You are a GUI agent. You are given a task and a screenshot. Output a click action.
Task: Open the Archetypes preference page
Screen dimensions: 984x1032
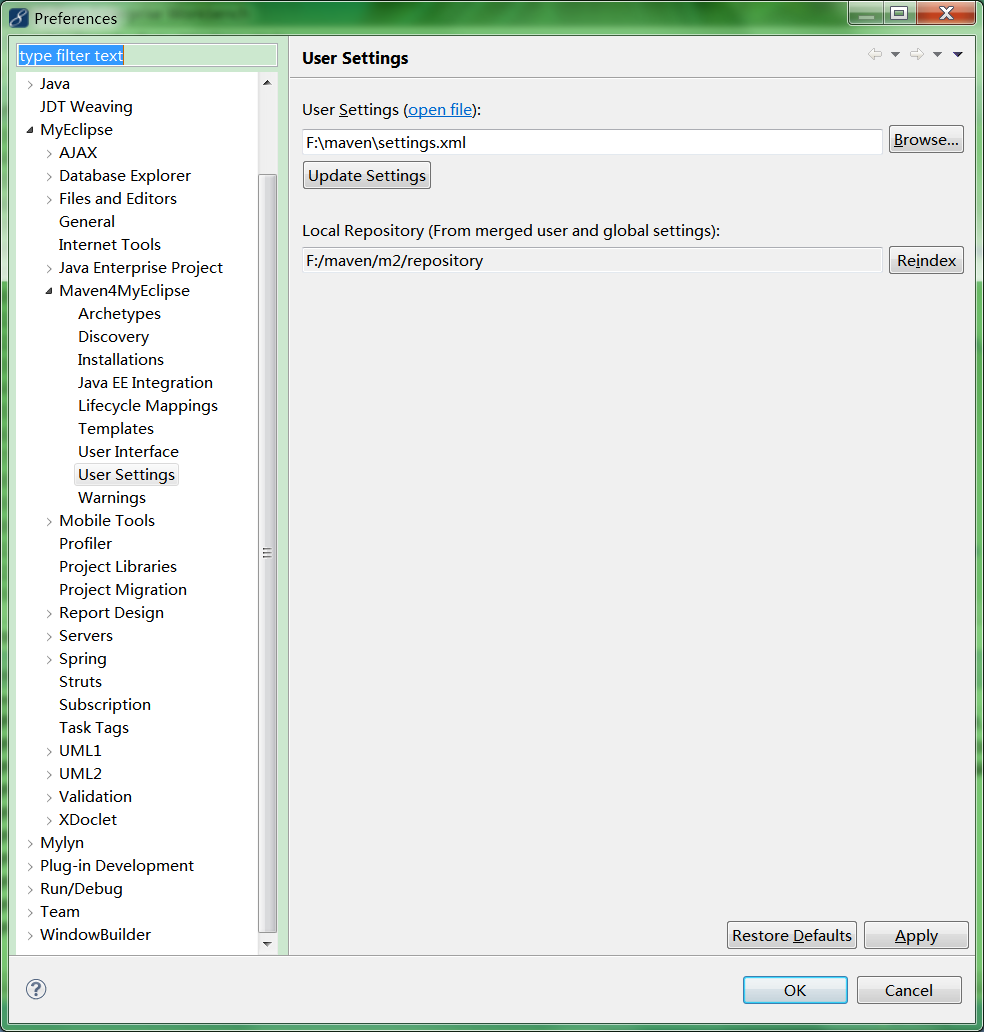click(x=119, y=314)
